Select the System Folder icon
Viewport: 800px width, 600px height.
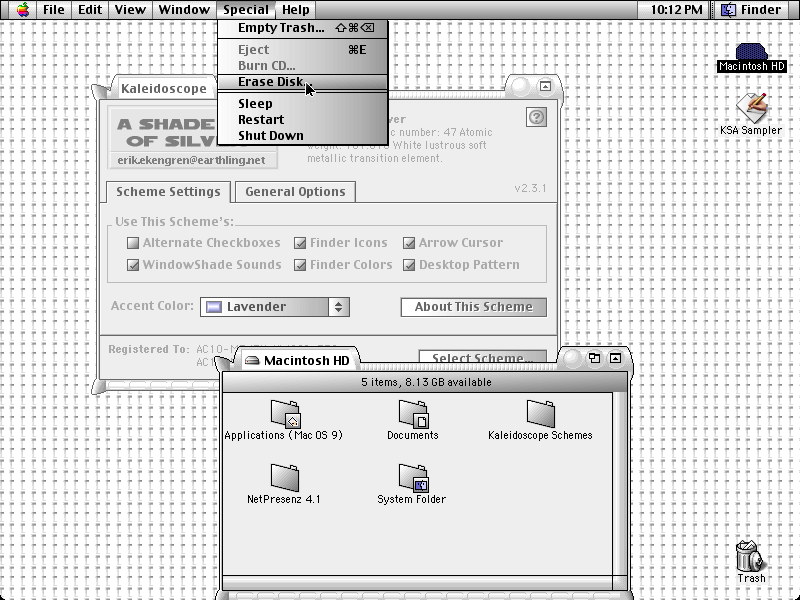pos(412,484)
